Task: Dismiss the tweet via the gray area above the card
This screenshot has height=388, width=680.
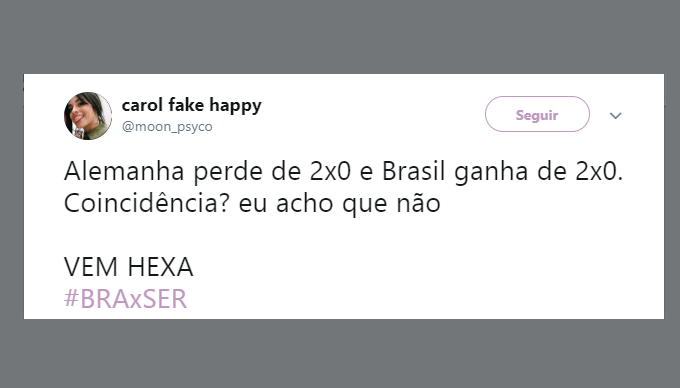Action: click(340, 37)
